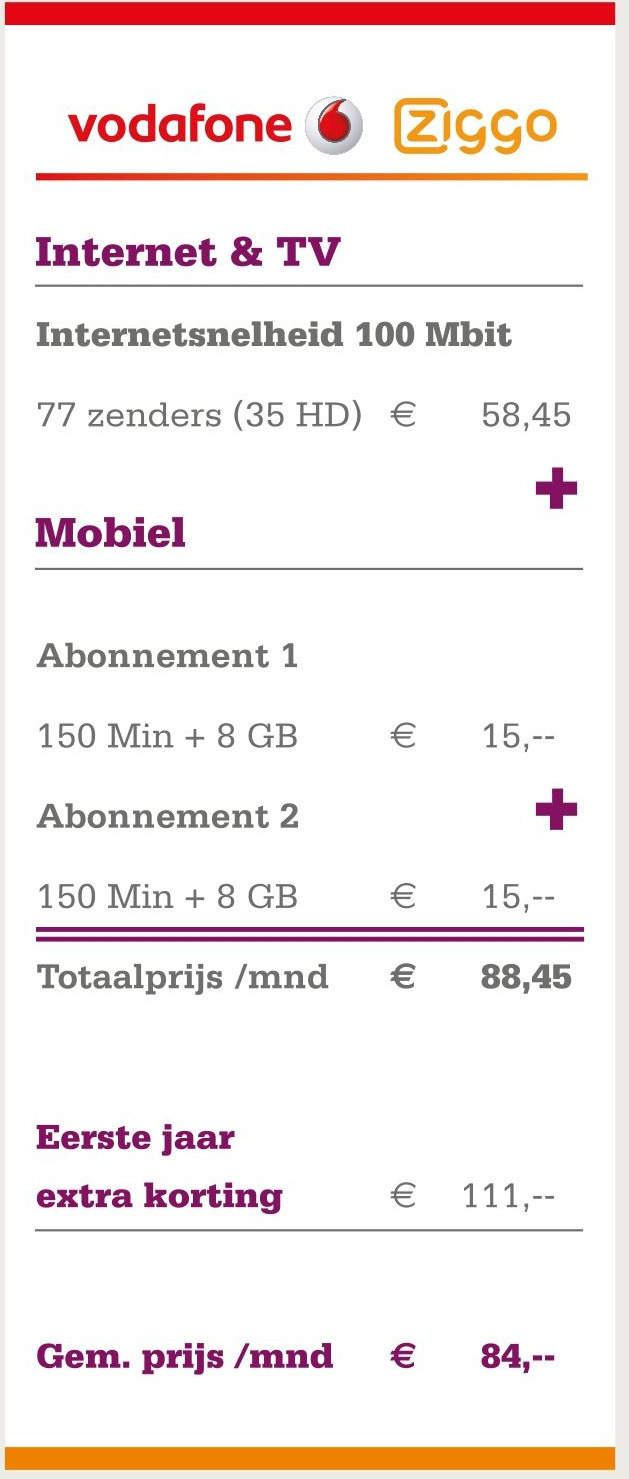Image resolution: width=629 pixels, height=1479 pixels.
Task: Click the purple euro sign by Gem. prijs
Action: coord(403,1357)
